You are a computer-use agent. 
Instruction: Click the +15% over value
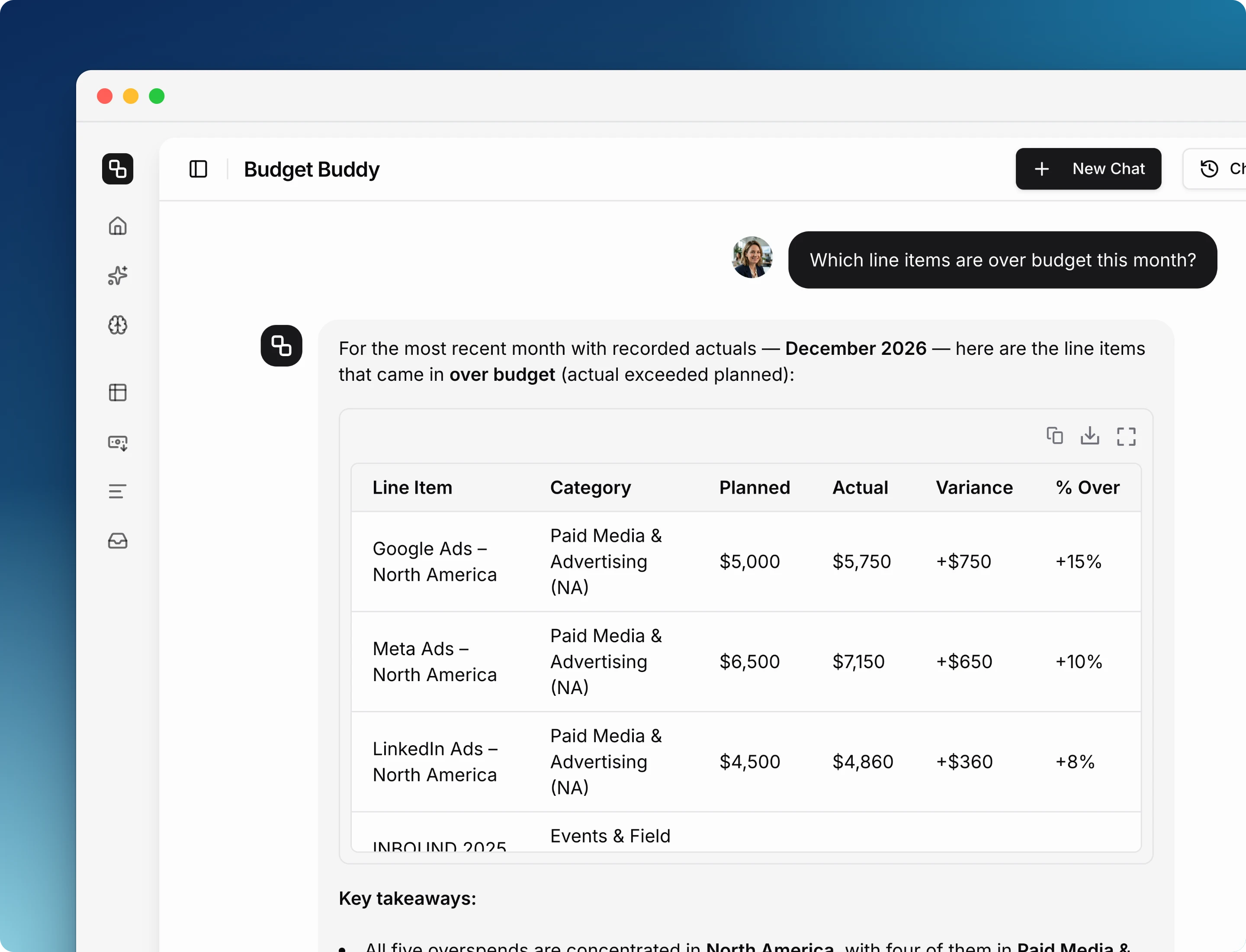point(1078,562)
